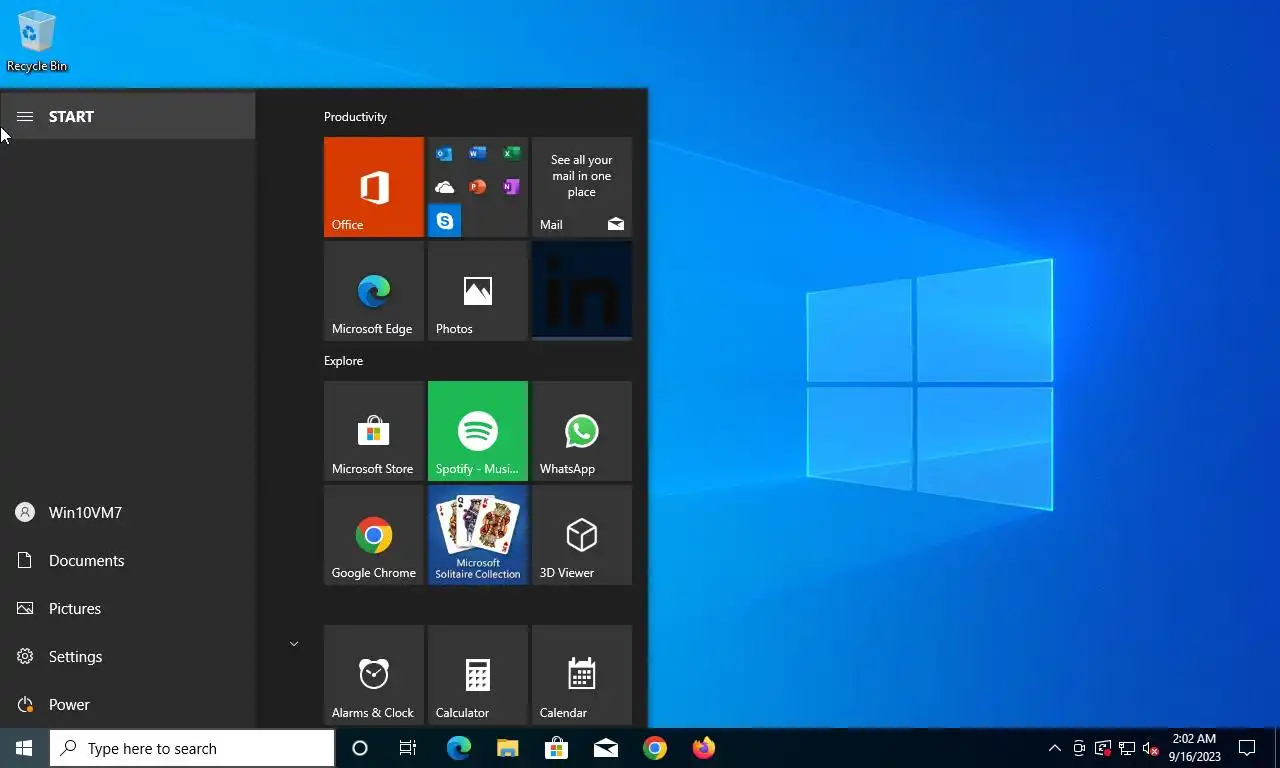Click the Explore group heading

(x=343, y=361)
